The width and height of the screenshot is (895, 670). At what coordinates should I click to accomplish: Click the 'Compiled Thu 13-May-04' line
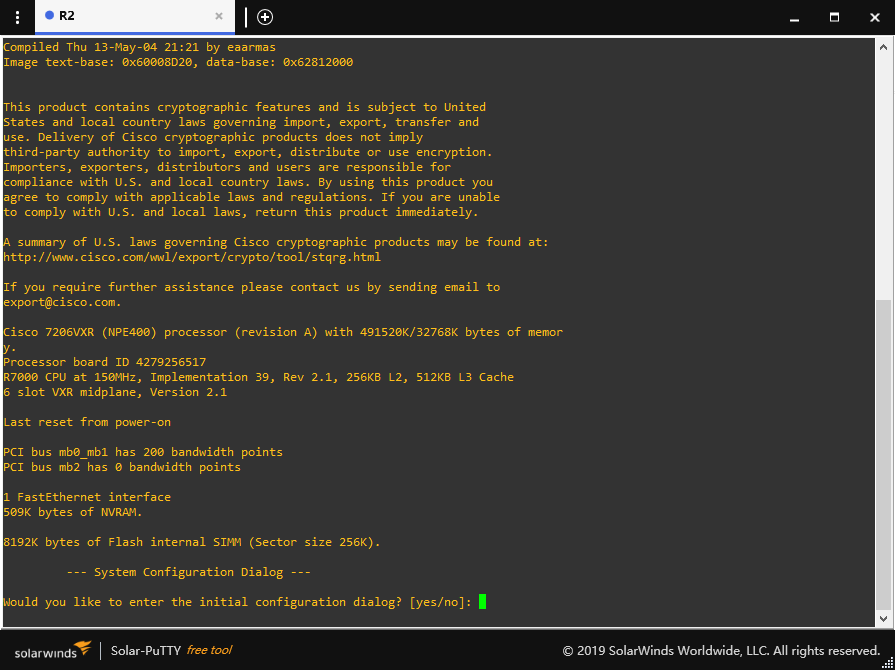(x=139, y=47)
